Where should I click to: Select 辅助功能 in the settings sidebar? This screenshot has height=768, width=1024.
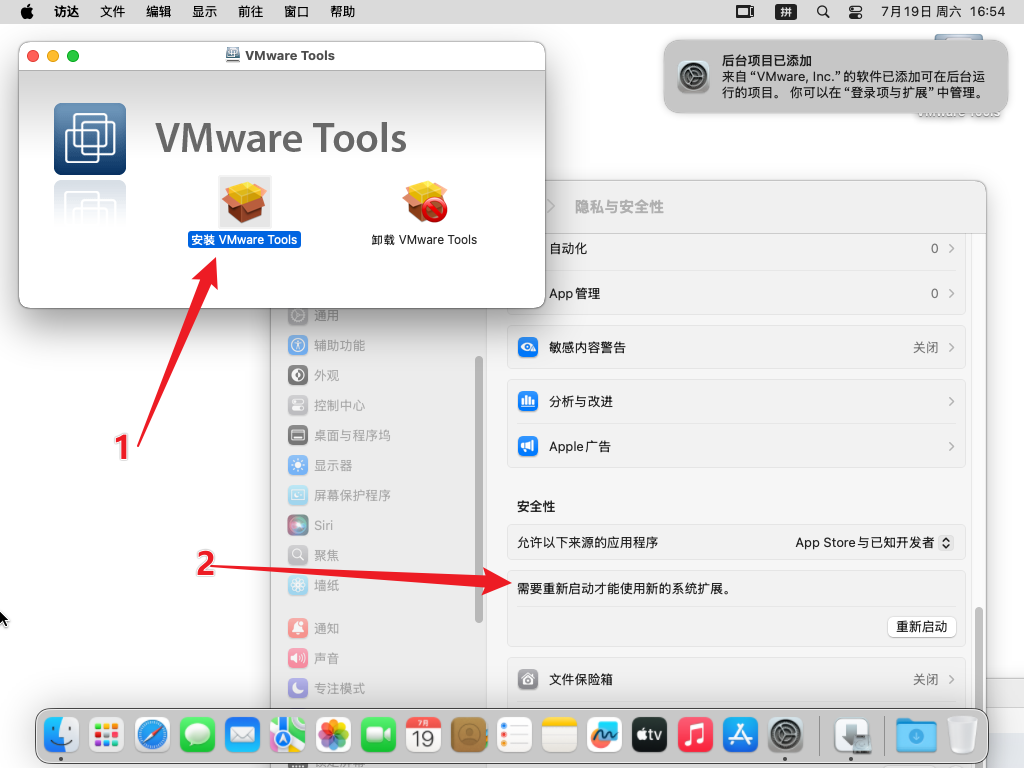coord(381,345)
